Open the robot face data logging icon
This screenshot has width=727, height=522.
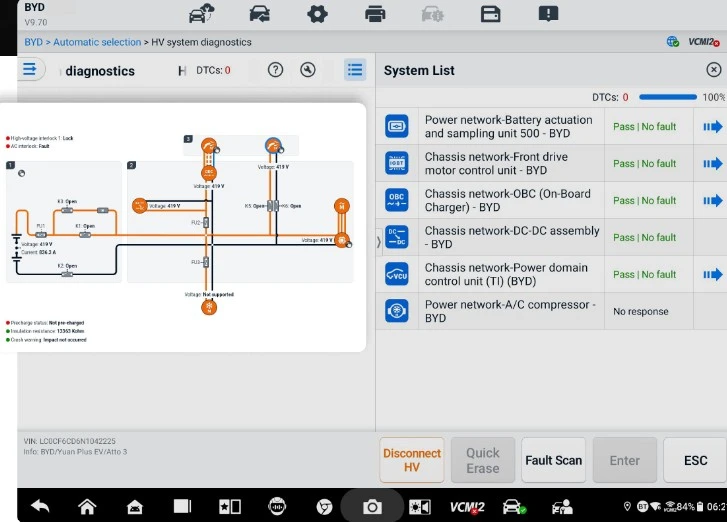(277, 506)
